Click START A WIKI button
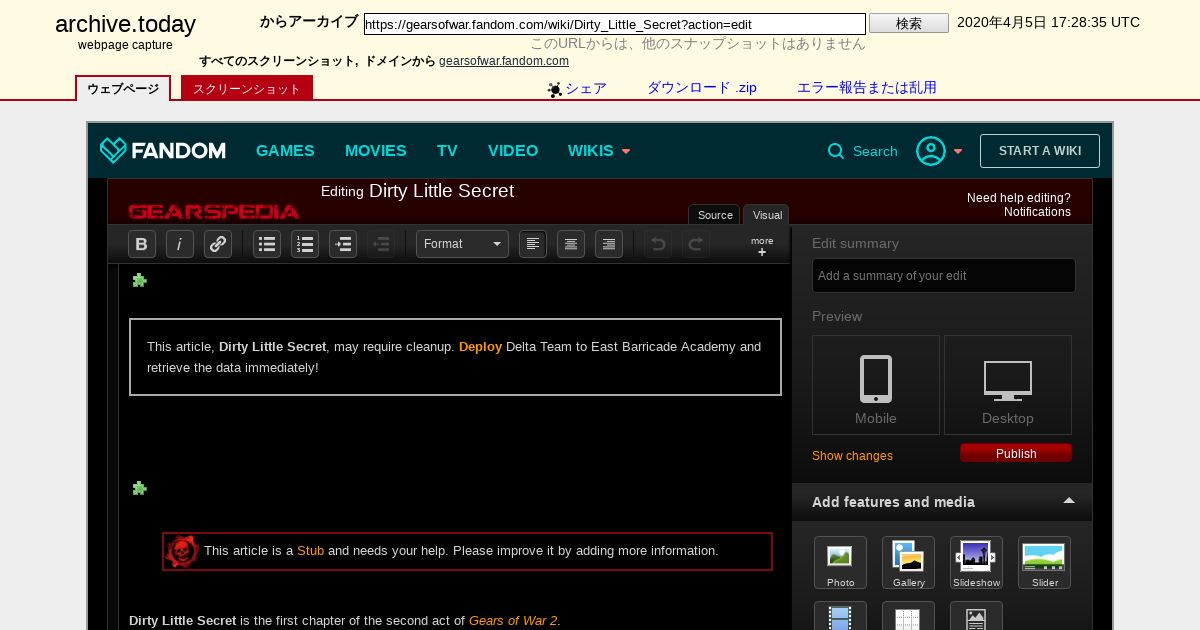1200x630 pixels. [x=1040, y=151]
